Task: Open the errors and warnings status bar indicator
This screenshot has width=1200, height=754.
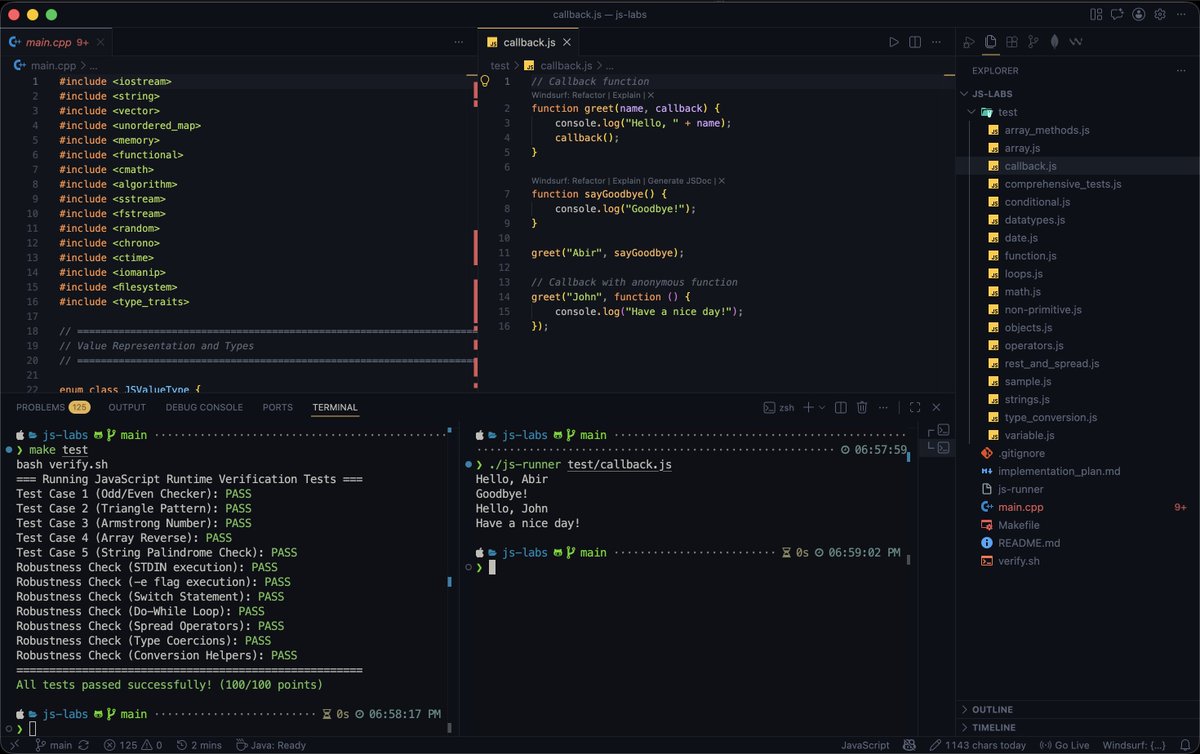Action: tap(132, 745)
